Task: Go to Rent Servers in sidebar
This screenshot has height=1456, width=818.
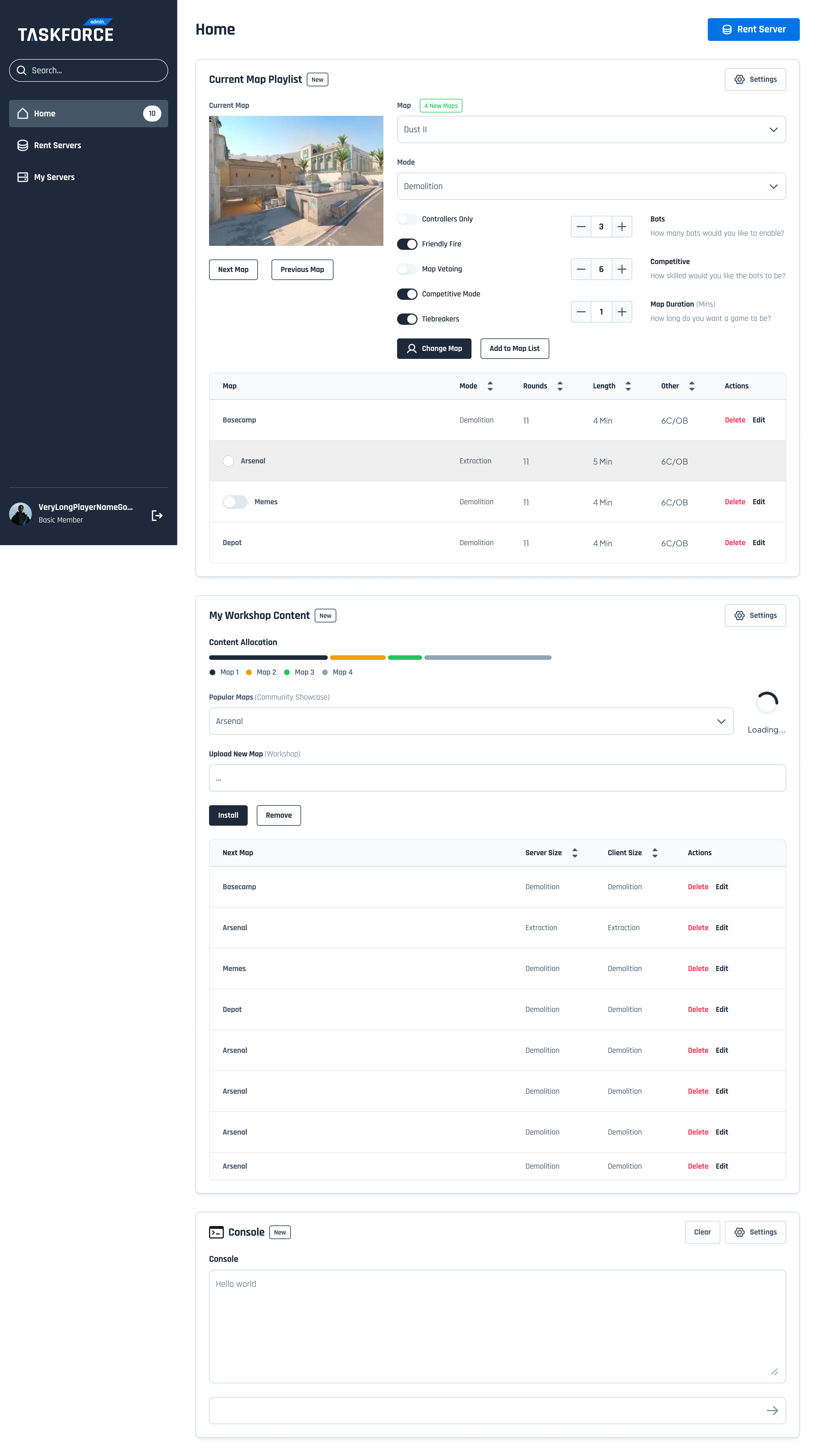Action: (57, 145)
